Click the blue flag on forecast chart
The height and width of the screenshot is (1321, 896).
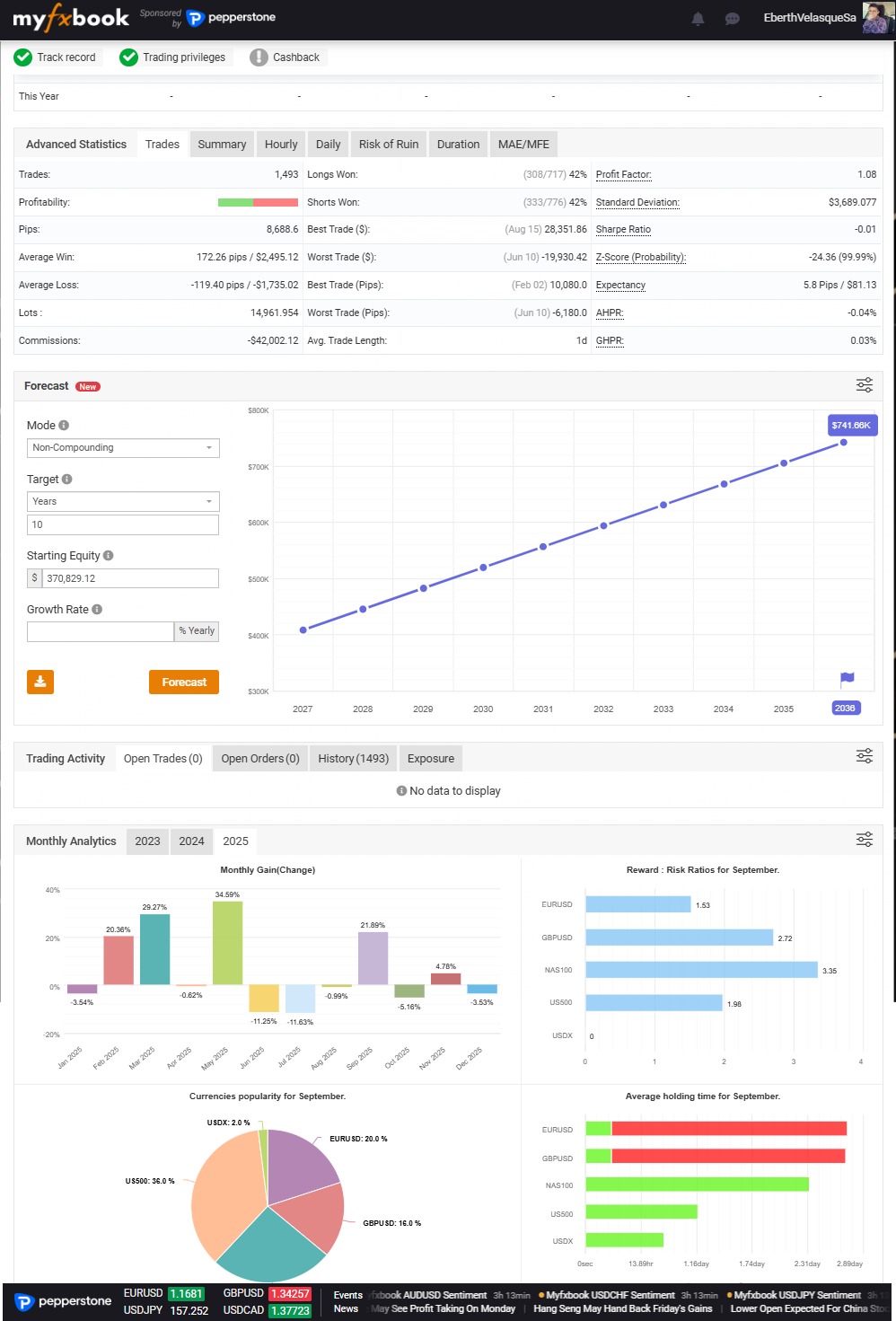click(x=847, y=679)
